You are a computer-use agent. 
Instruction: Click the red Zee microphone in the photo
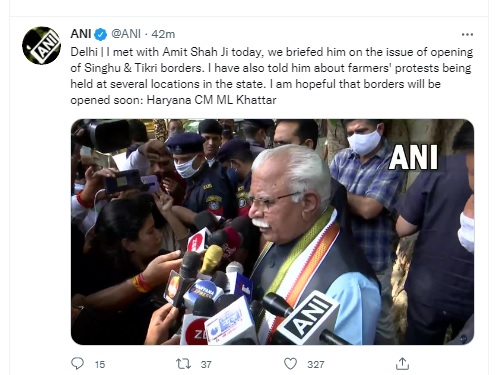coord(195,329)
